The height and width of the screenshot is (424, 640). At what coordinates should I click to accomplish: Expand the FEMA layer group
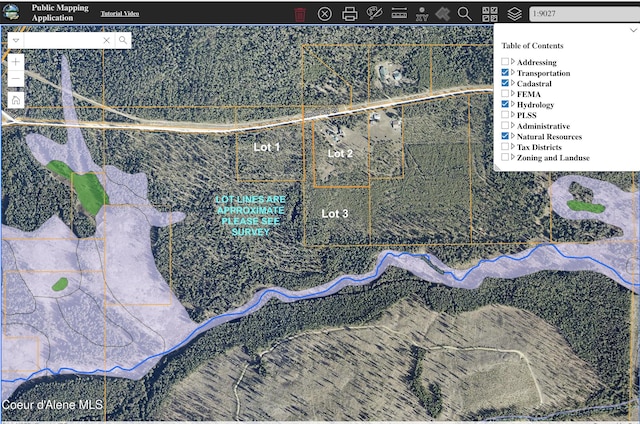click(x=513, y=93)
